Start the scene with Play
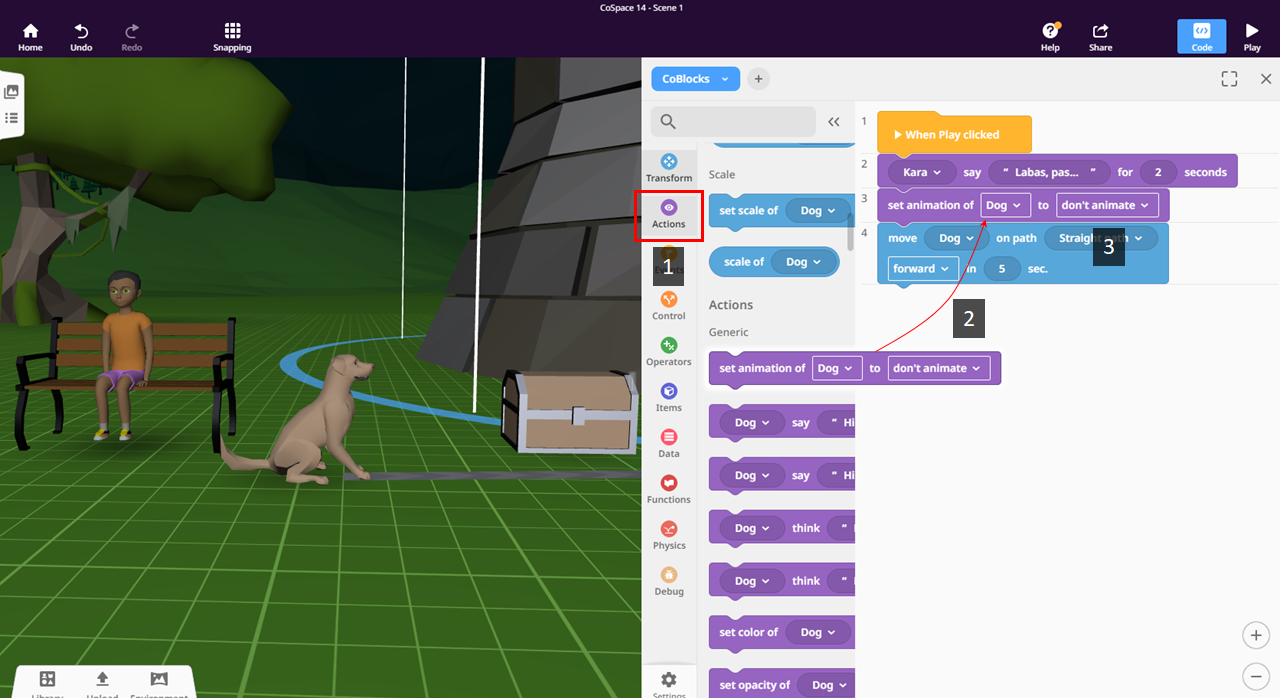Image resolution: width=1280 pixels, height=698 pixels. click(1252, 37)
